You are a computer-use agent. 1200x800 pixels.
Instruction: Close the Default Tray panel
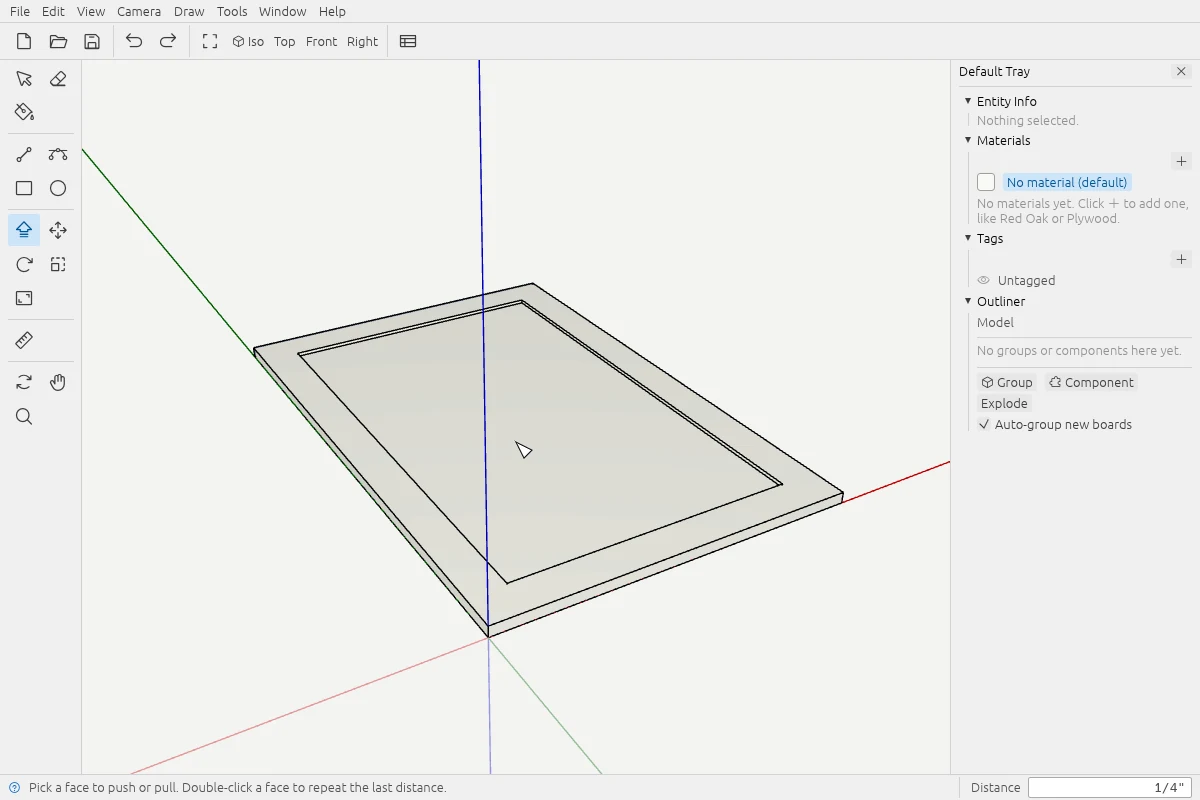pyautogui.click(x=1181, y=71)
